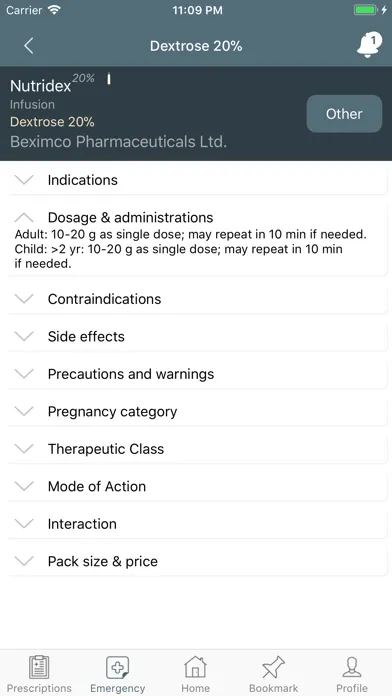Expand the Indications section
392x696 pixels.
click(x=197, y=180)
